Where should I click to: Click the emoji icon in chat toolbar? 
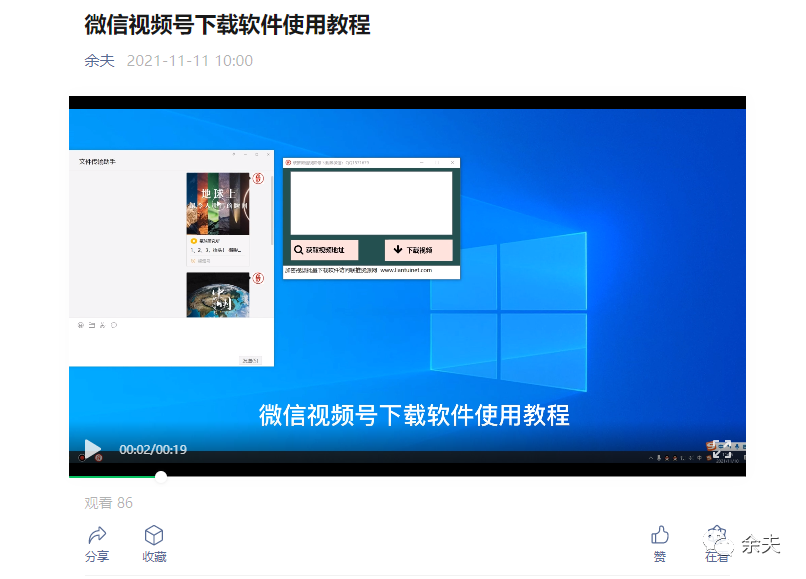click(81, 325)
